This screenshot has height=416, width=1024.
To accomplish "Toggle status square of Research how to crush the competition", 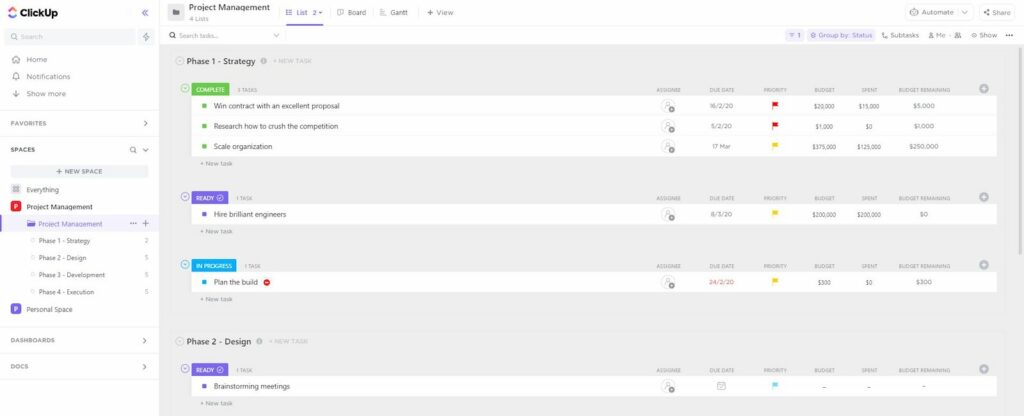I will click(x=204, y=126).
